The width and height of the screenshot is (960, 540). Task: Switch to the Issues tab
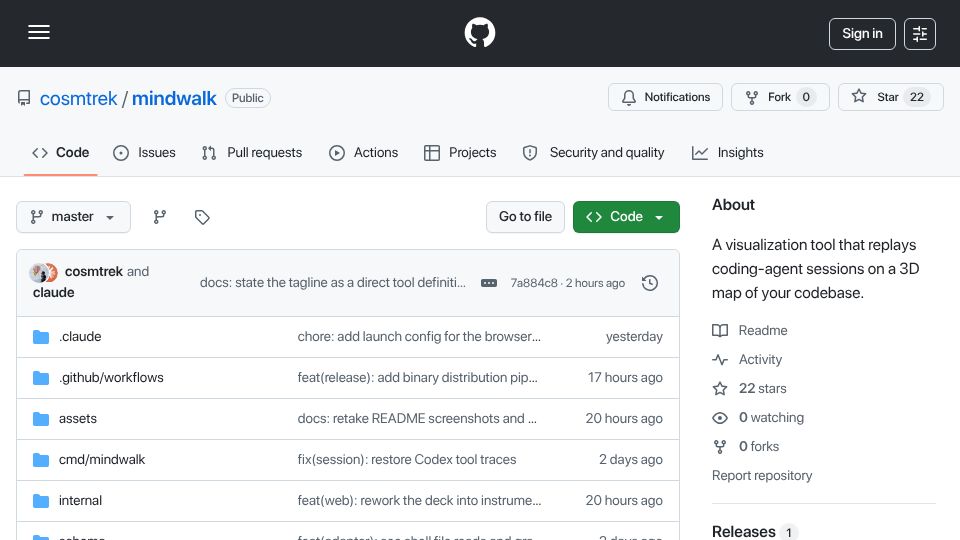(x=144, y=152)
